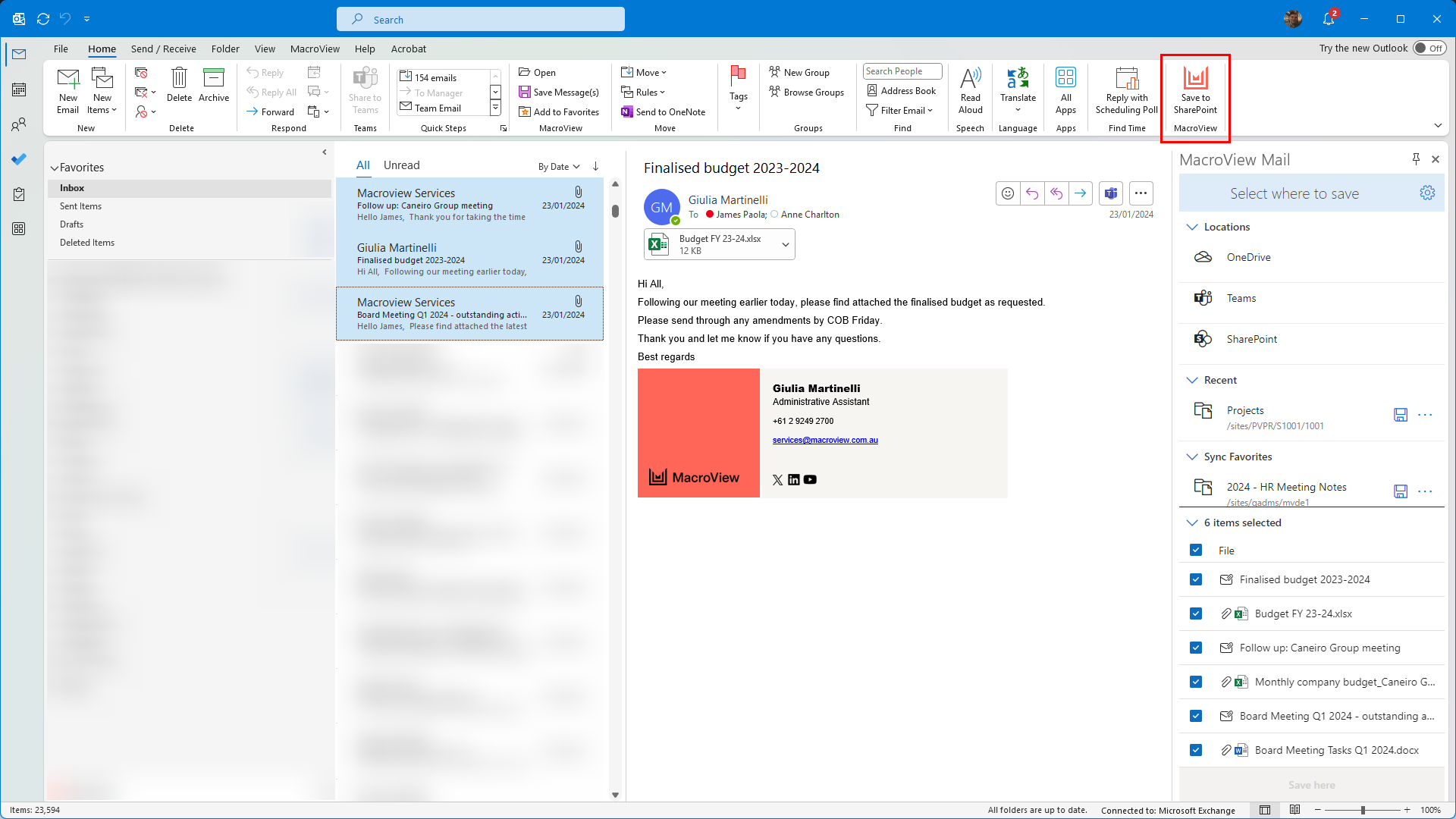This screenshot has height=819, width=1456.
Task: Click save icon beside Projects recent location
Action: click(1401, 415)
